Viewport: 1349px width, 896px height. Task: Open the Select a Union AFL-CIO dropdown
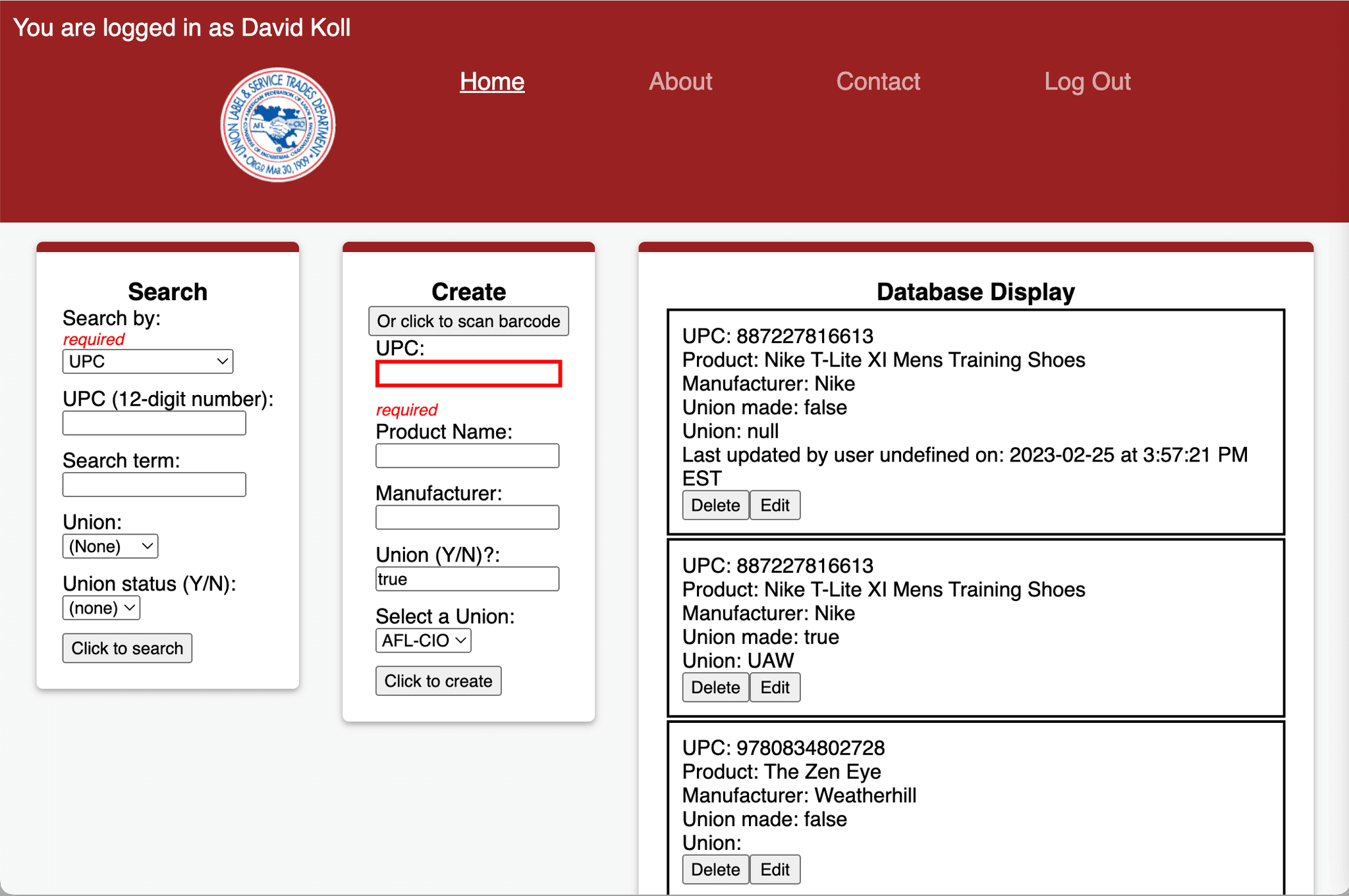pyautogui.click(x=424, y=641)
